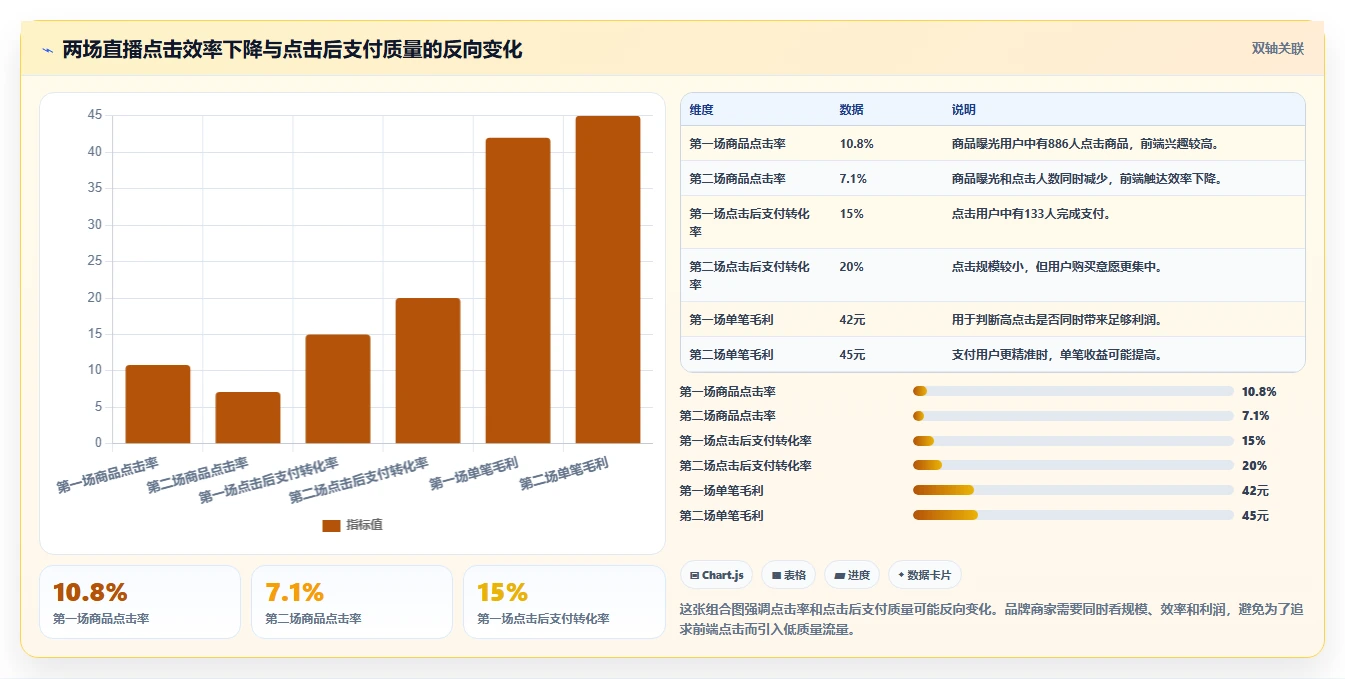1345x679 pixels.
Task: Click the description 点击用户中有133人完成支付
Action: point(1031,214)
